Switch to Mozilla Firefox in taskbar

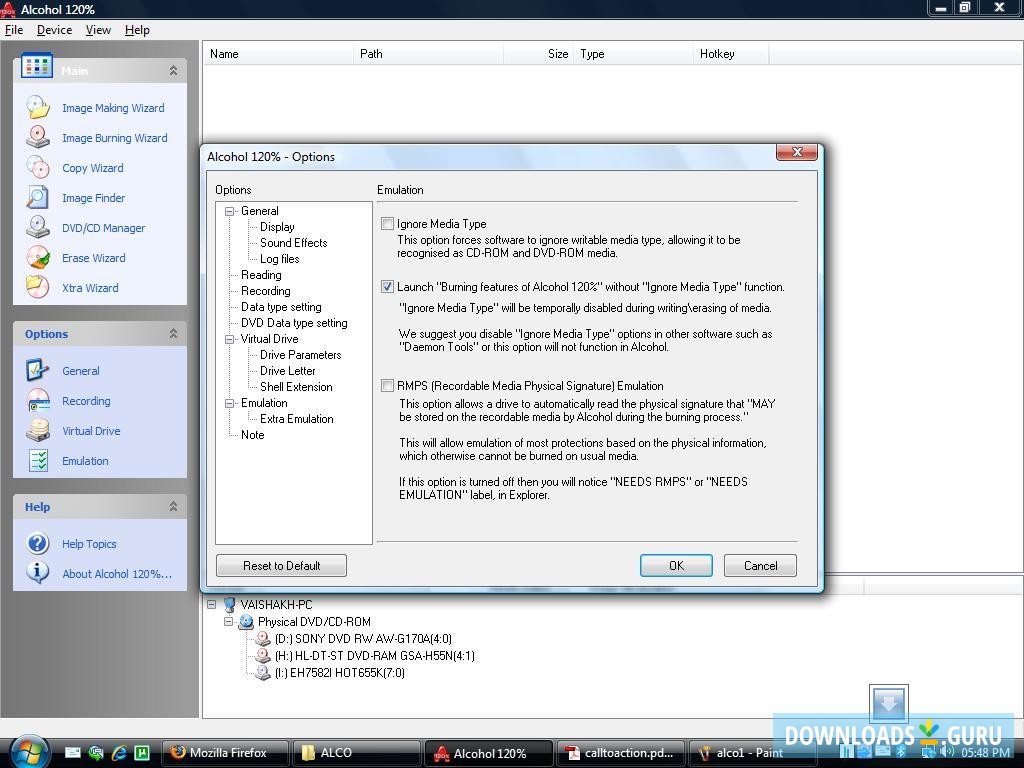click(225, 753)
